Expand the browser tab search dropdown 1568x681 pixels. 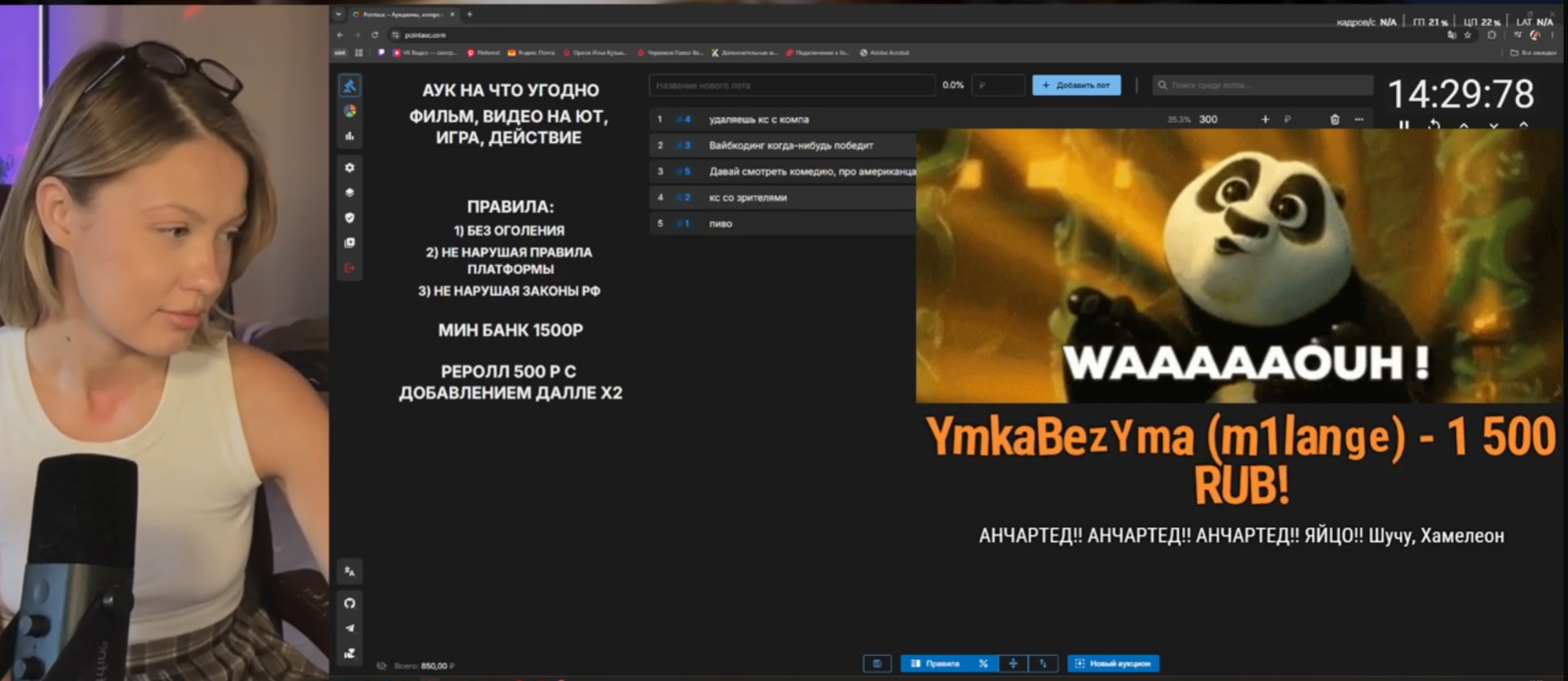tap(338, 14)
